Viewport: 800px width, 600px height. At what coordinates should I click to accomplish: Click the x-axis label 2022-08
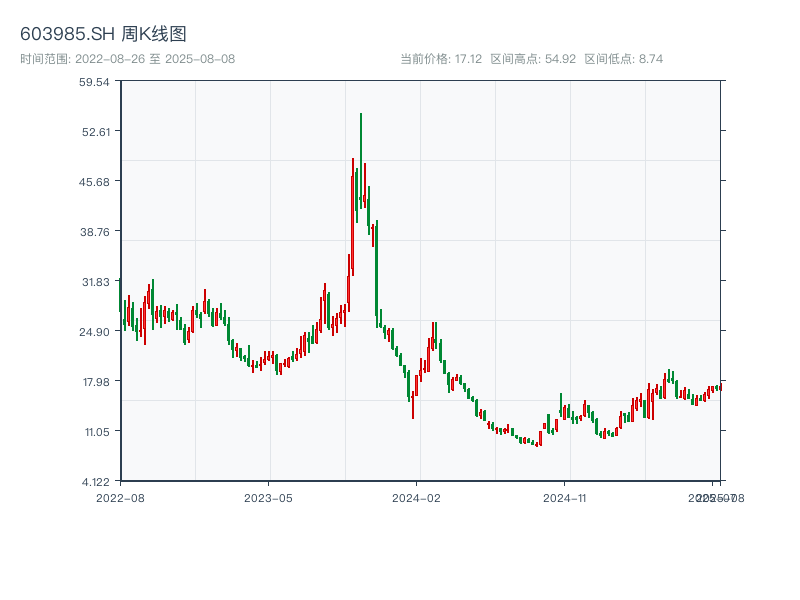[120, 498]
